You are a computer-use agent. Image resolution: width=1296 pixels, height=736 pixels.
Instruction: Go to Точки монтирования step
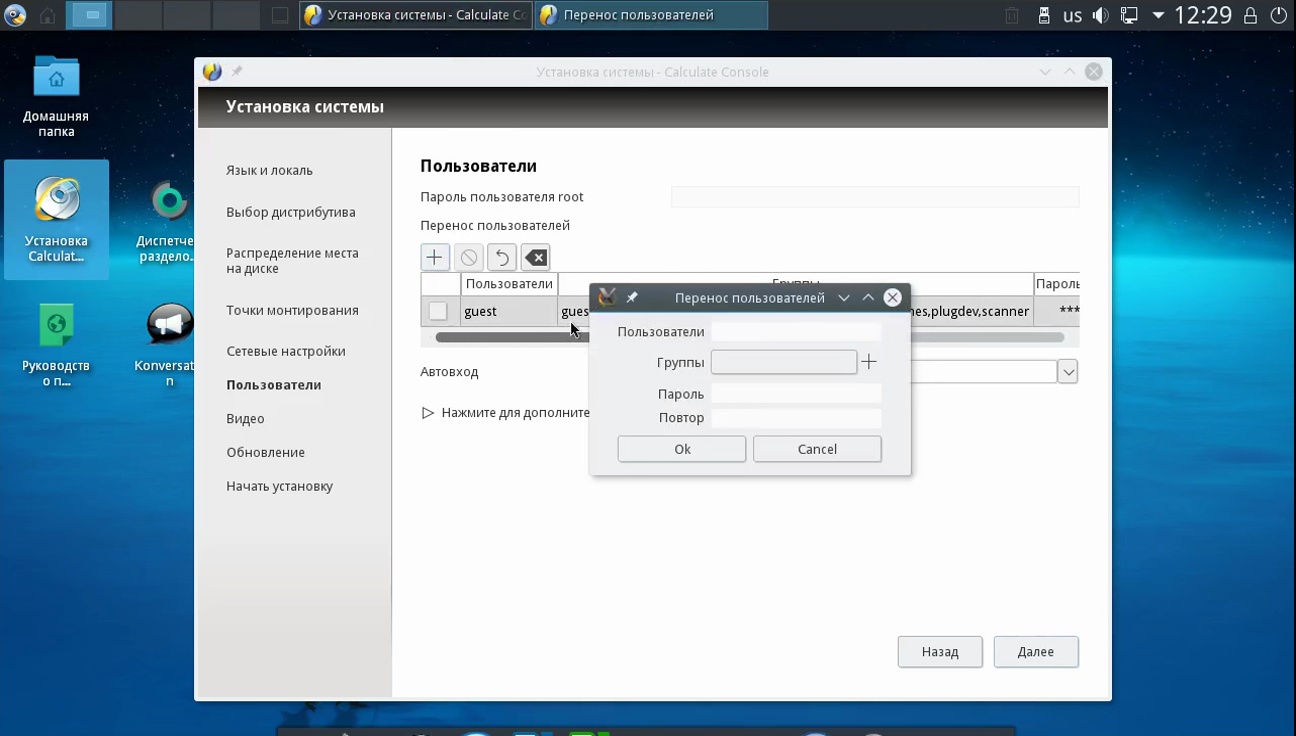(292, 310)
